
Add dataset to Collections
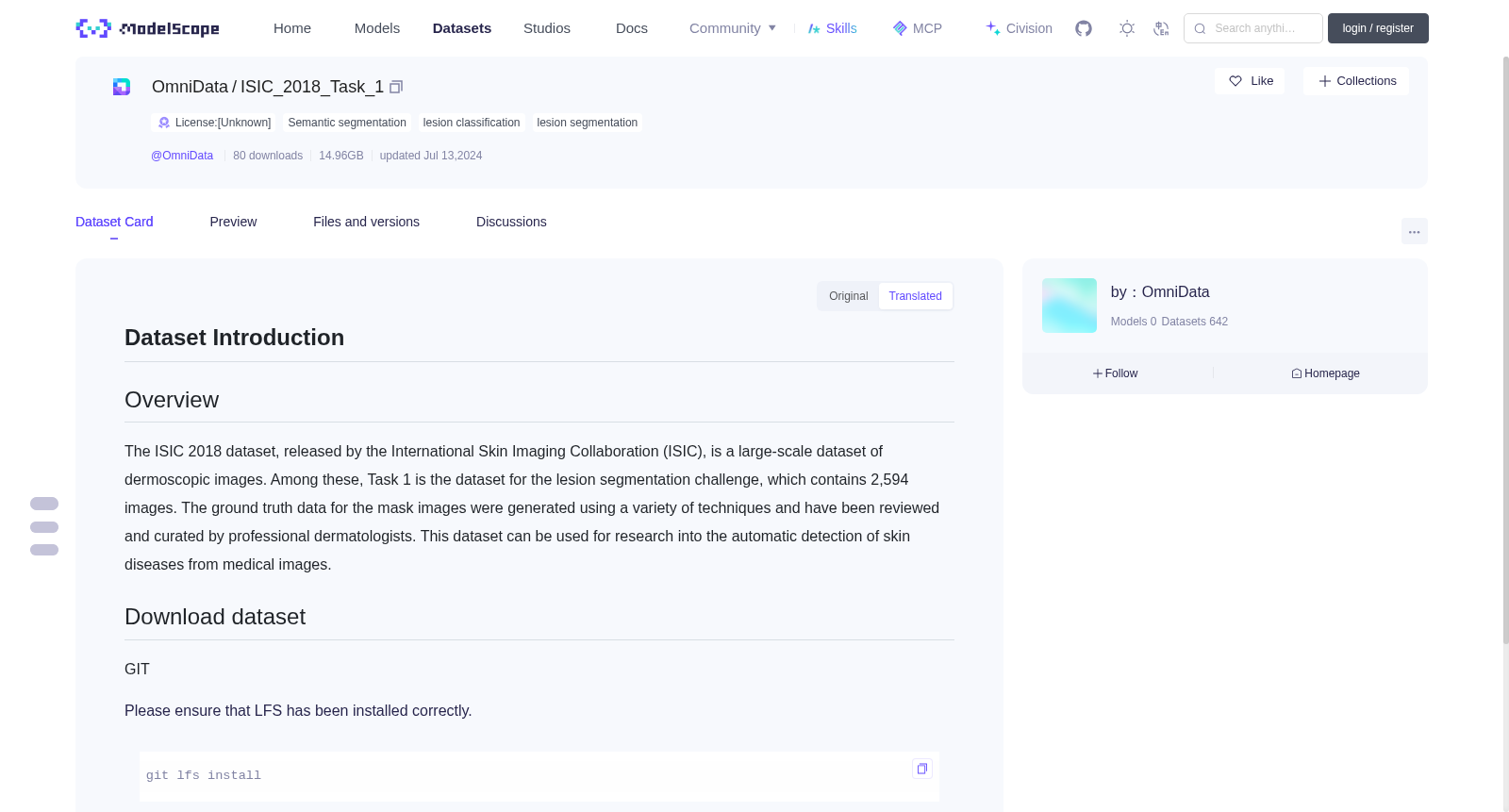pos(1356,81)
